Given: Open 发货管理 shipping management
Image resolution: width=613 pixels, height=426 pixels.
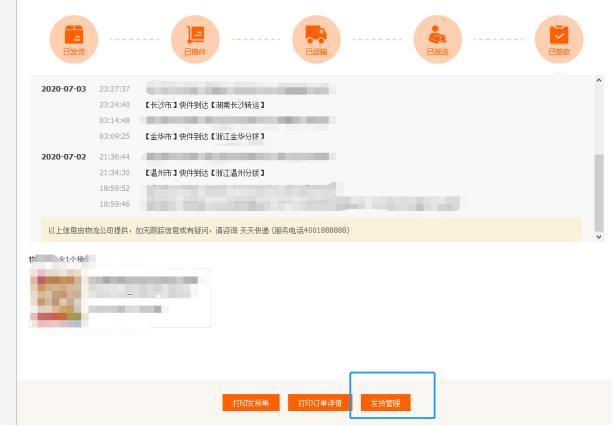Looking at the screenshot, I should tap(385, 403).
